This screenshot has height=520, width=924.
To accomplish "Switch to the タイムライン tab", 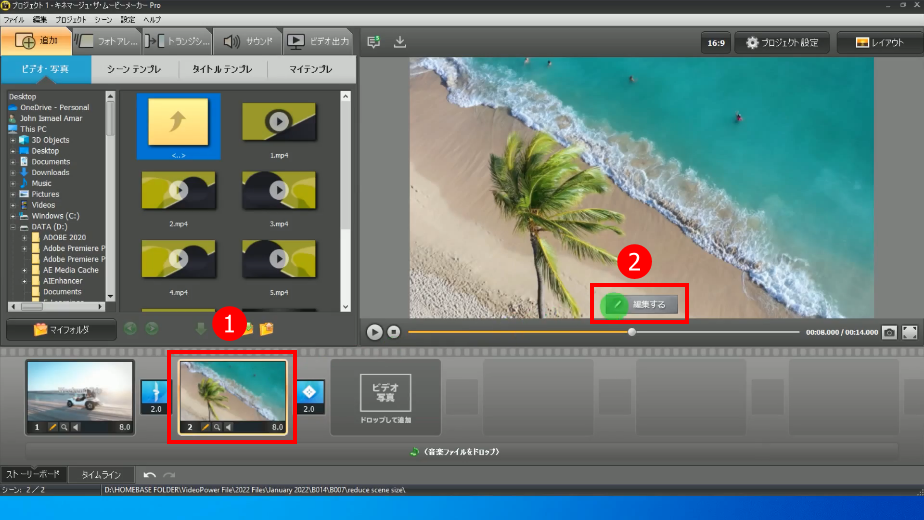I will pos(101,475).
